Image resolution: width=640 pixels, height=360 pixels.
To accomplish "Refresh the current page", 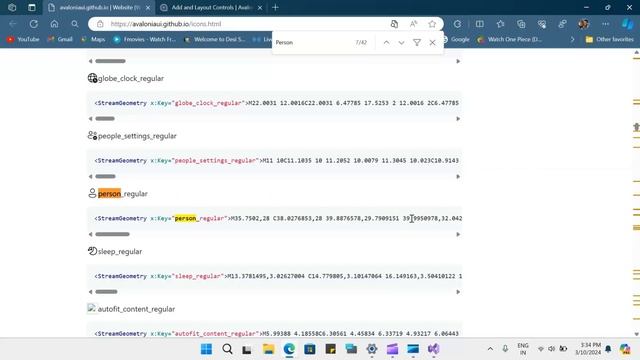I will [33, 24].
